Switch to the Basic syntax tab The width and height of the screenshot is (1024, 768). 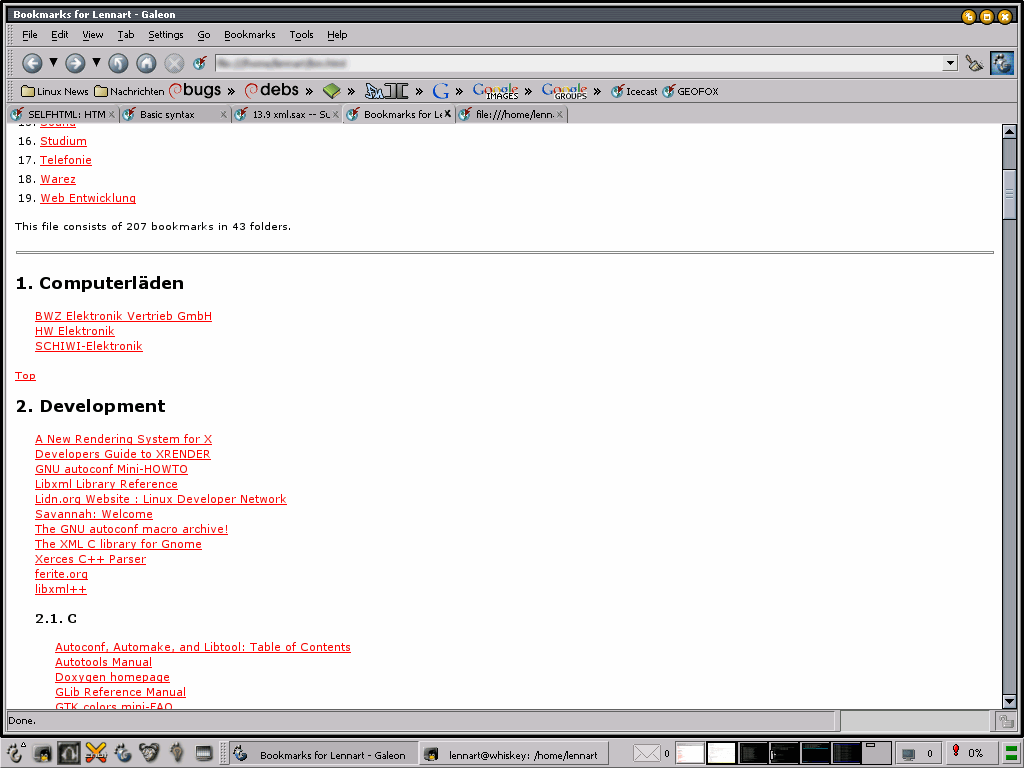[x=175, y=114]
